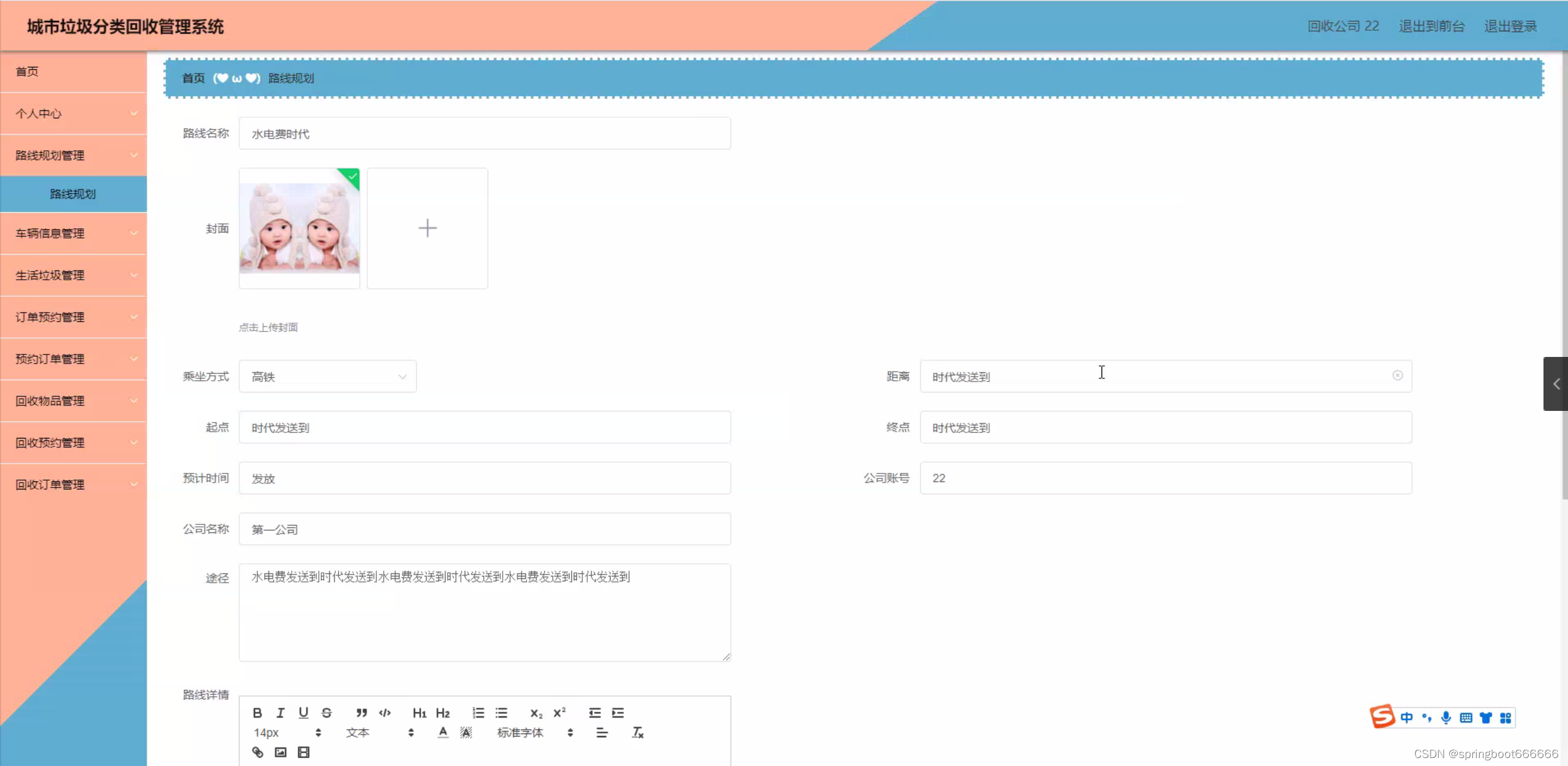Click 退出登录 in the header
The height and width of the screenshot is (766, 1568).
click(x=1510, y=26)
